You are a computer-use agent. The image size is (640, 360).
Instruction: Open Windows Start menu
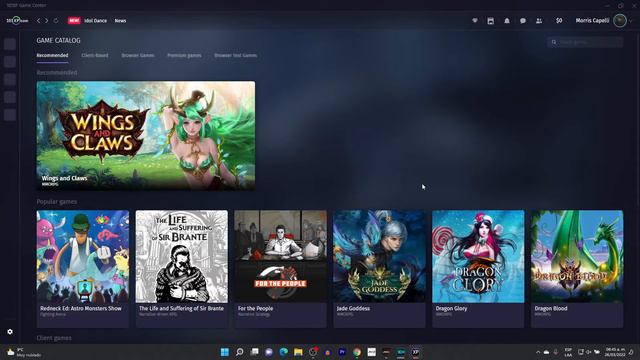(x=225, y=352)
